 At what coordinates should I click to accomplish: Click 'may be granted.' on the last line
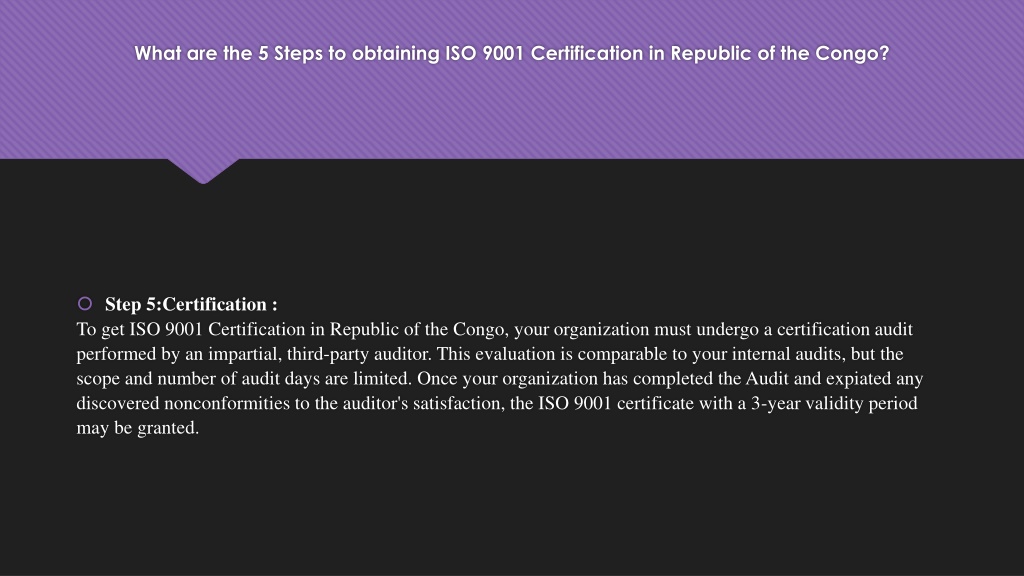[x=138, y=428]
